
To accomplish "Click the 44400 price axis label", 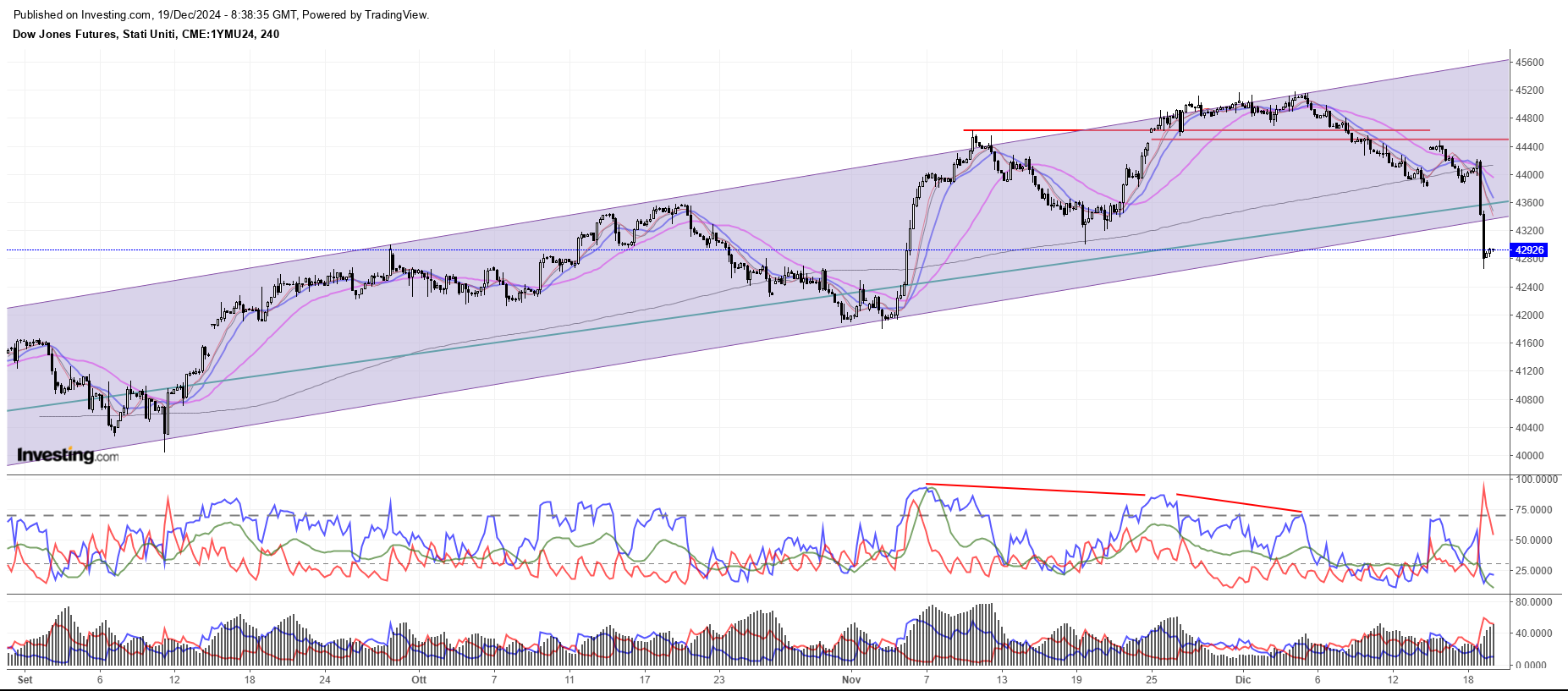I will click(1530, 147).
